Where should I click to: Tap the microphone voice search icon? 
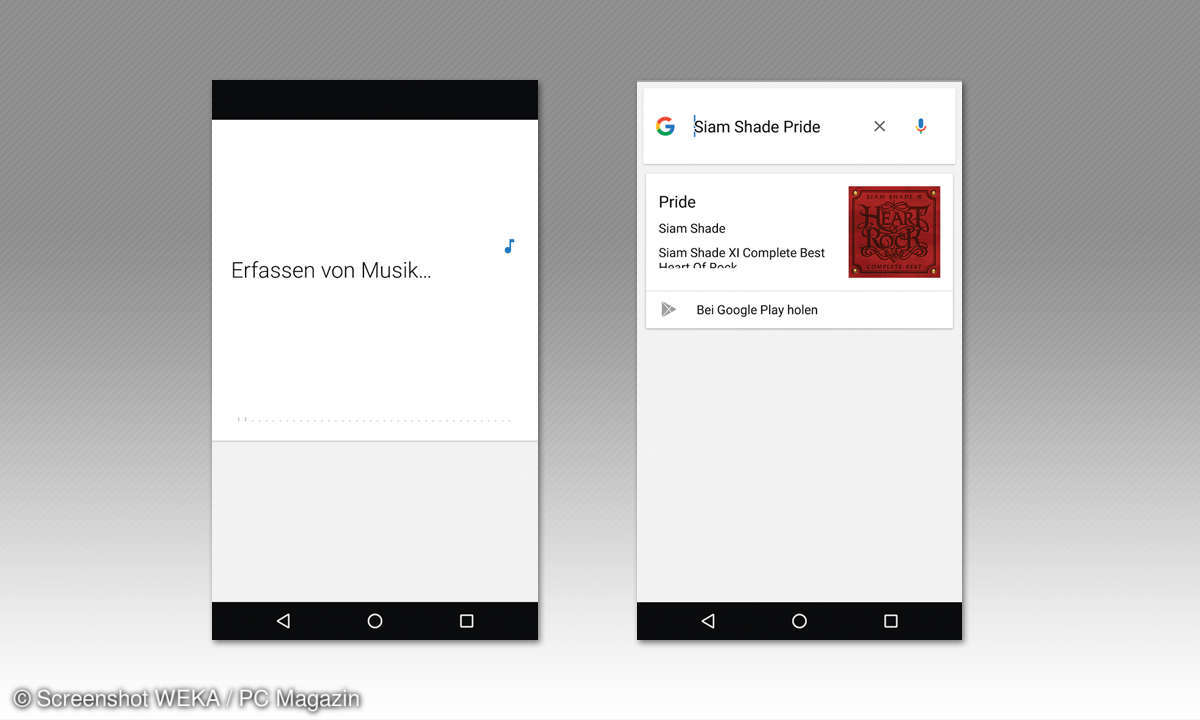921,126
